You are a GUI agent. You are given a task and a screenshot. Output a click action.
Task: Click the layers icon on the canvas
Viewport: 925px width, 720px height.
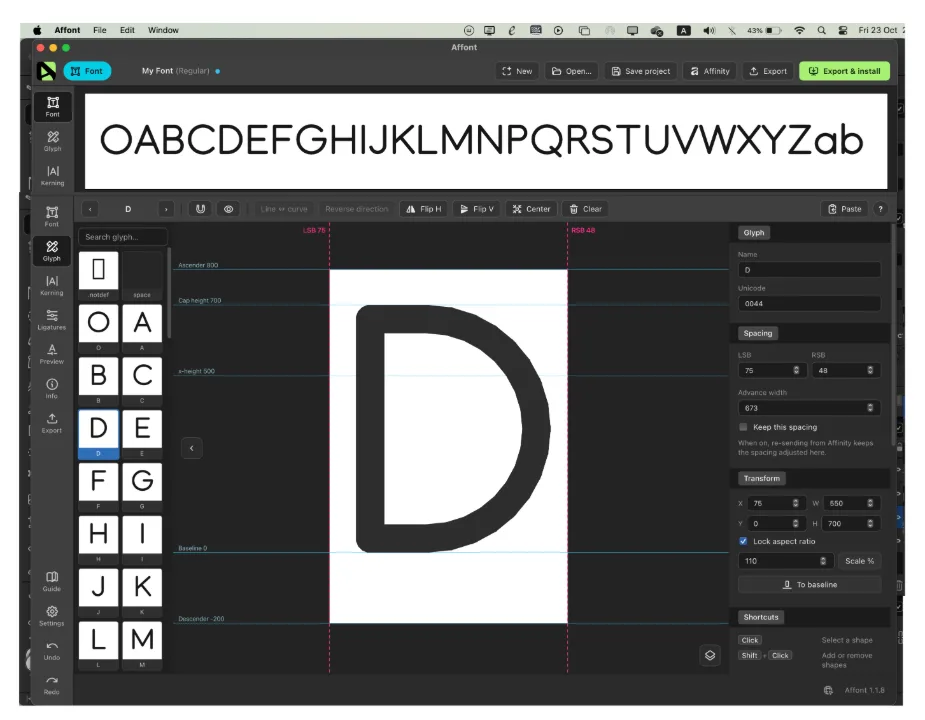pyautogui.click(x=710, y=655)
